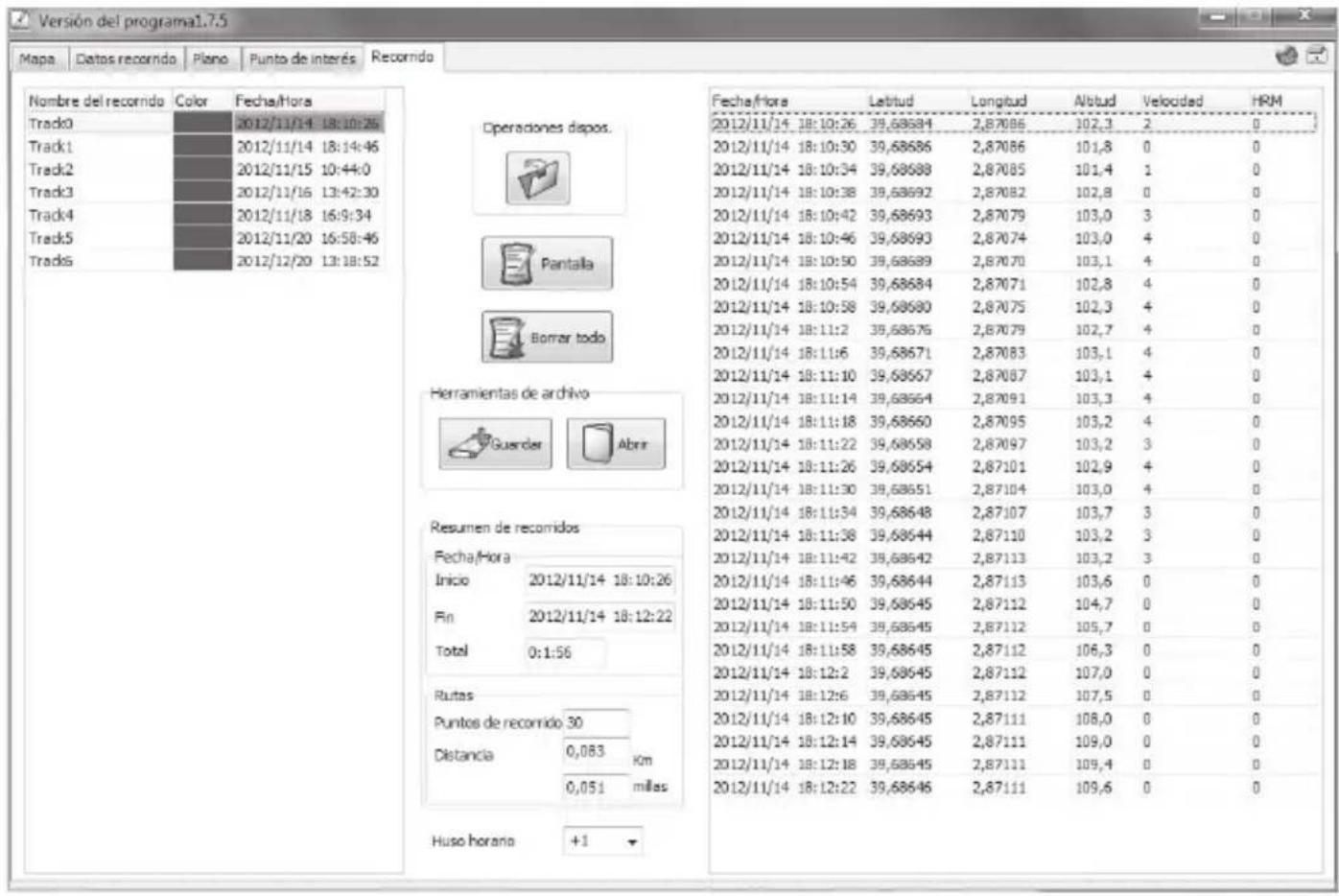Click the Track6 color swatch
Screen dimensions: 1339x896
click(x=202, y=261)
